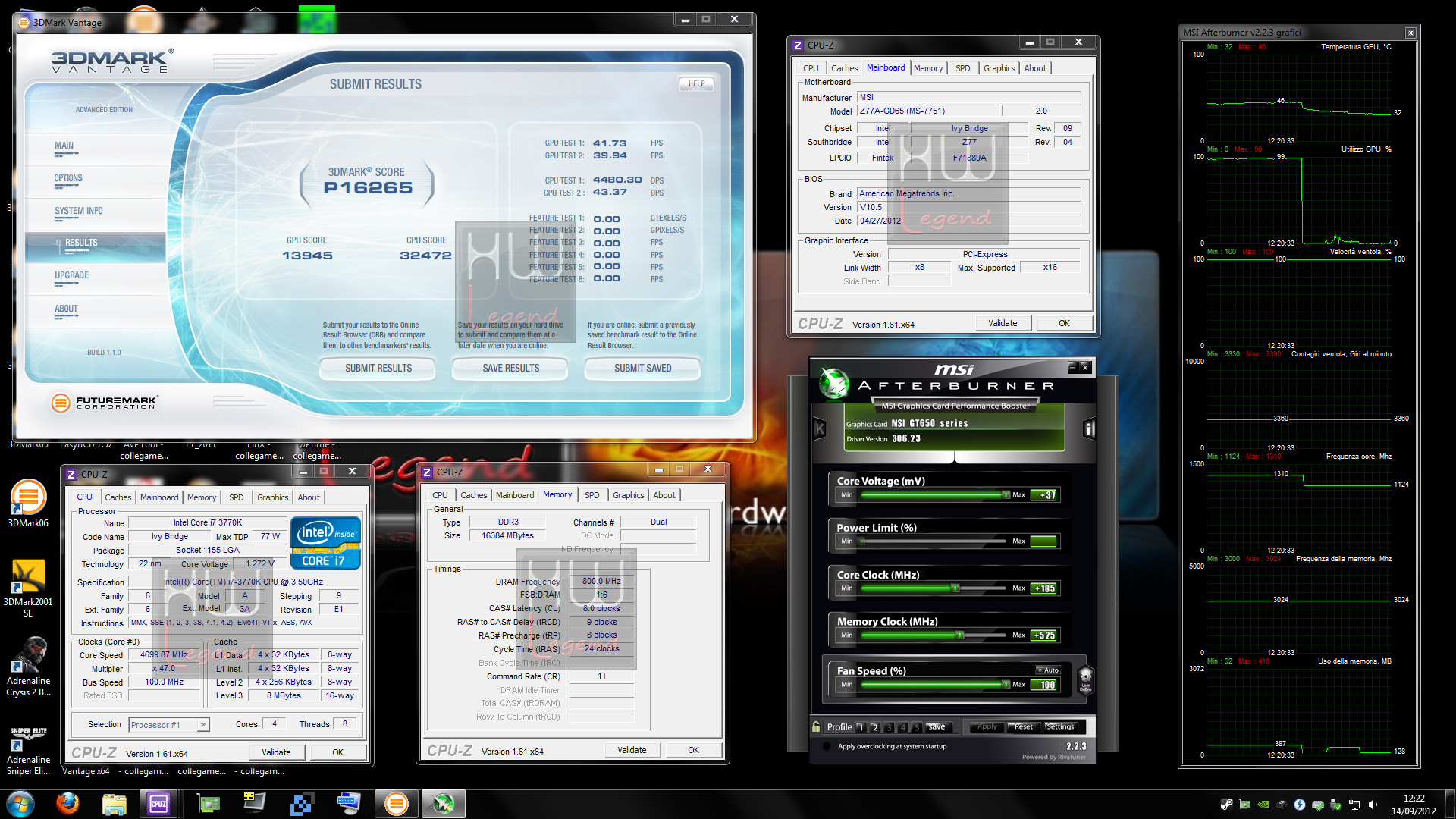Click the Memory Clock slider handle
The height and width of the screenshot is (819, 1456).
[x=960, y=635]
